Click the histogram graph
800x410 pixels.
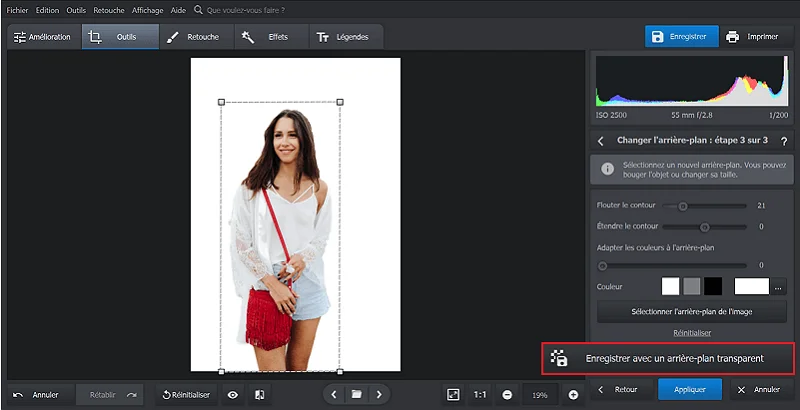[x=692, y=81]
